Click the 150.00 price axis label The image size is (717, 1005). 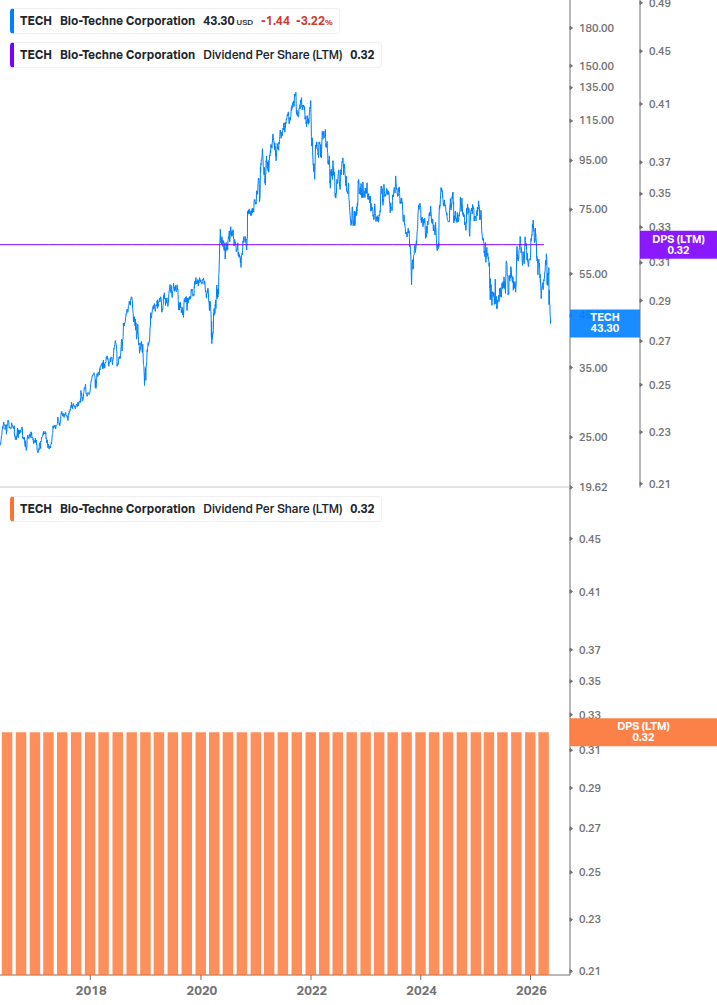[x=597, y=66]
